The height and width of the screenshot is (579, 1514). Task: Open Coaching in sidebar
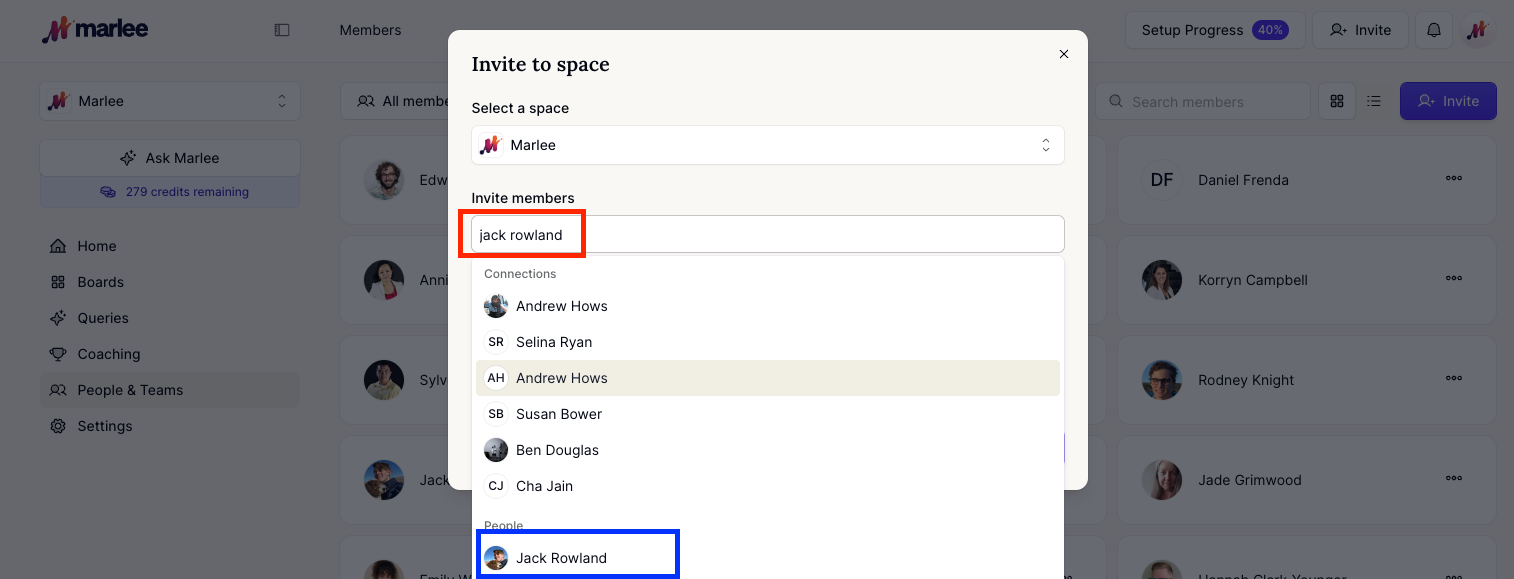170,354
